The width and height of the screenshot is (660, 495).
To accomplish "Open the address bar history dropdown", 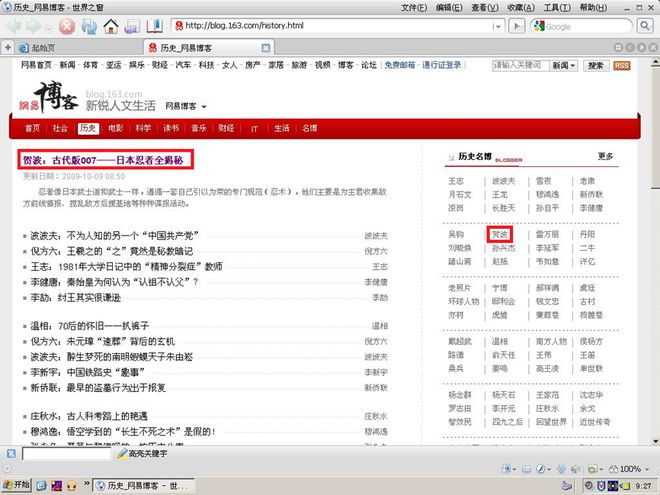I will (x=498, y=26).
